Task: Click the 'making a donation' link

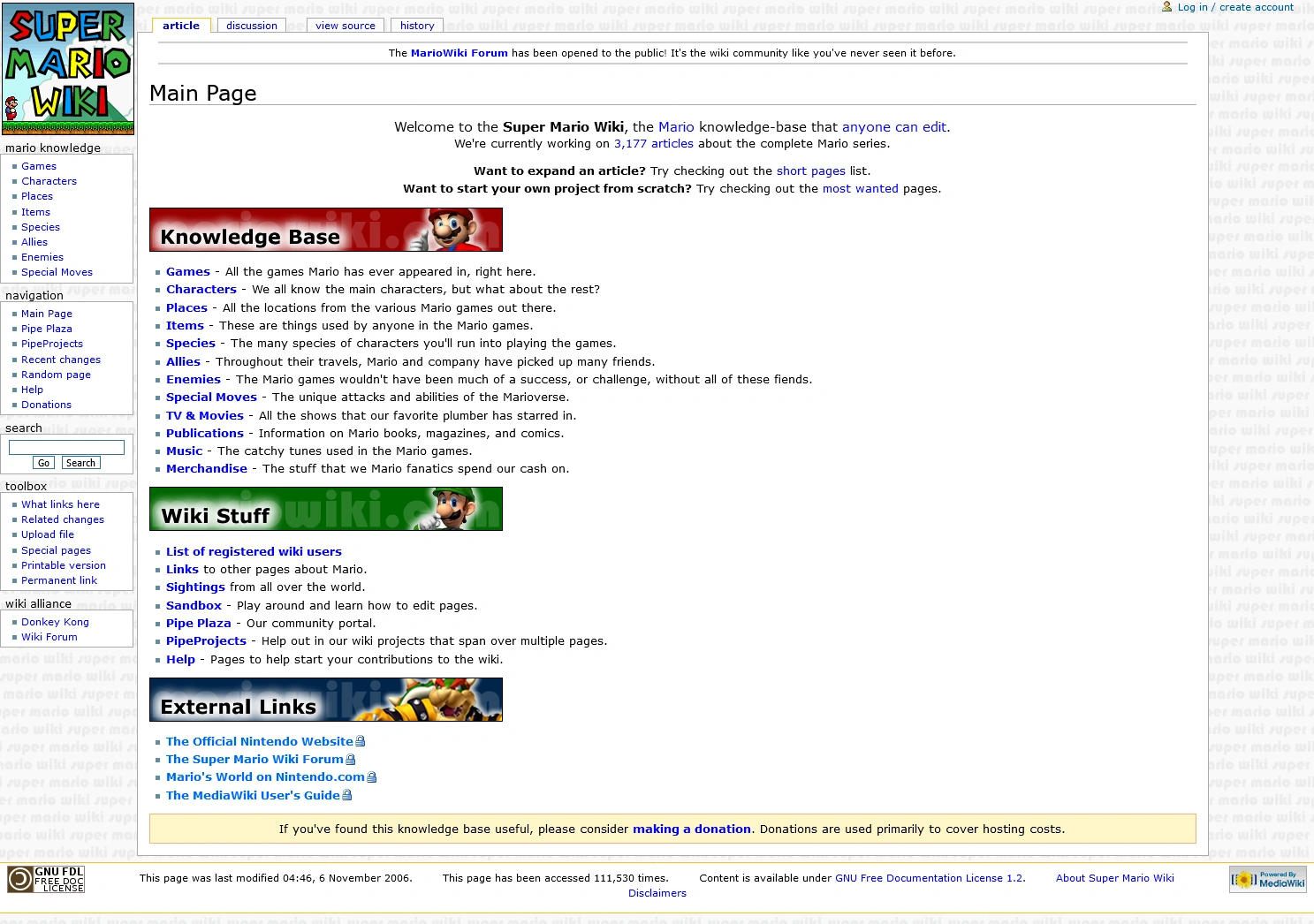Action: click(692, 829)
